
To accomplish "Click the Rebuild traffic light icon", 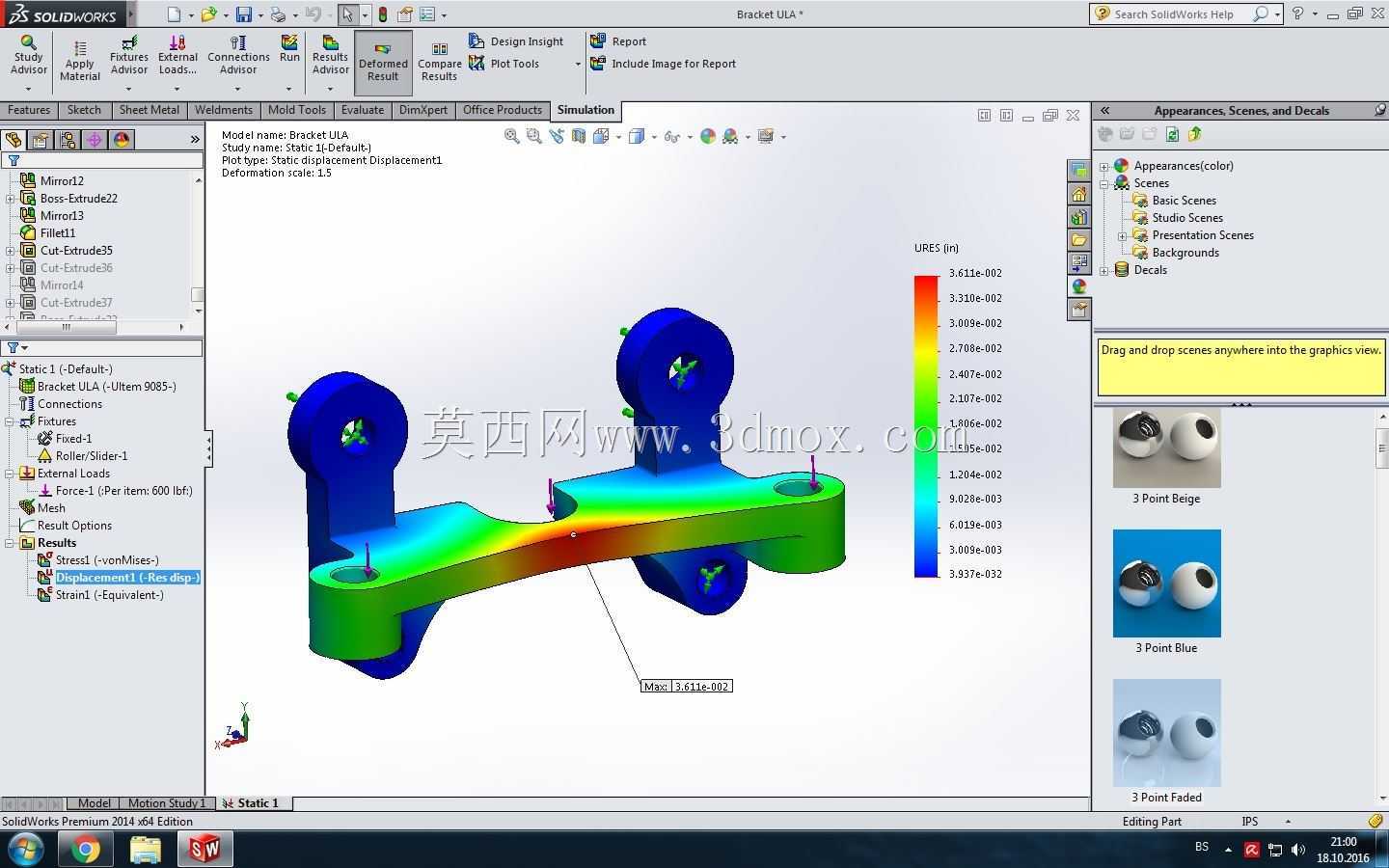I will click(x=383, y=14).
